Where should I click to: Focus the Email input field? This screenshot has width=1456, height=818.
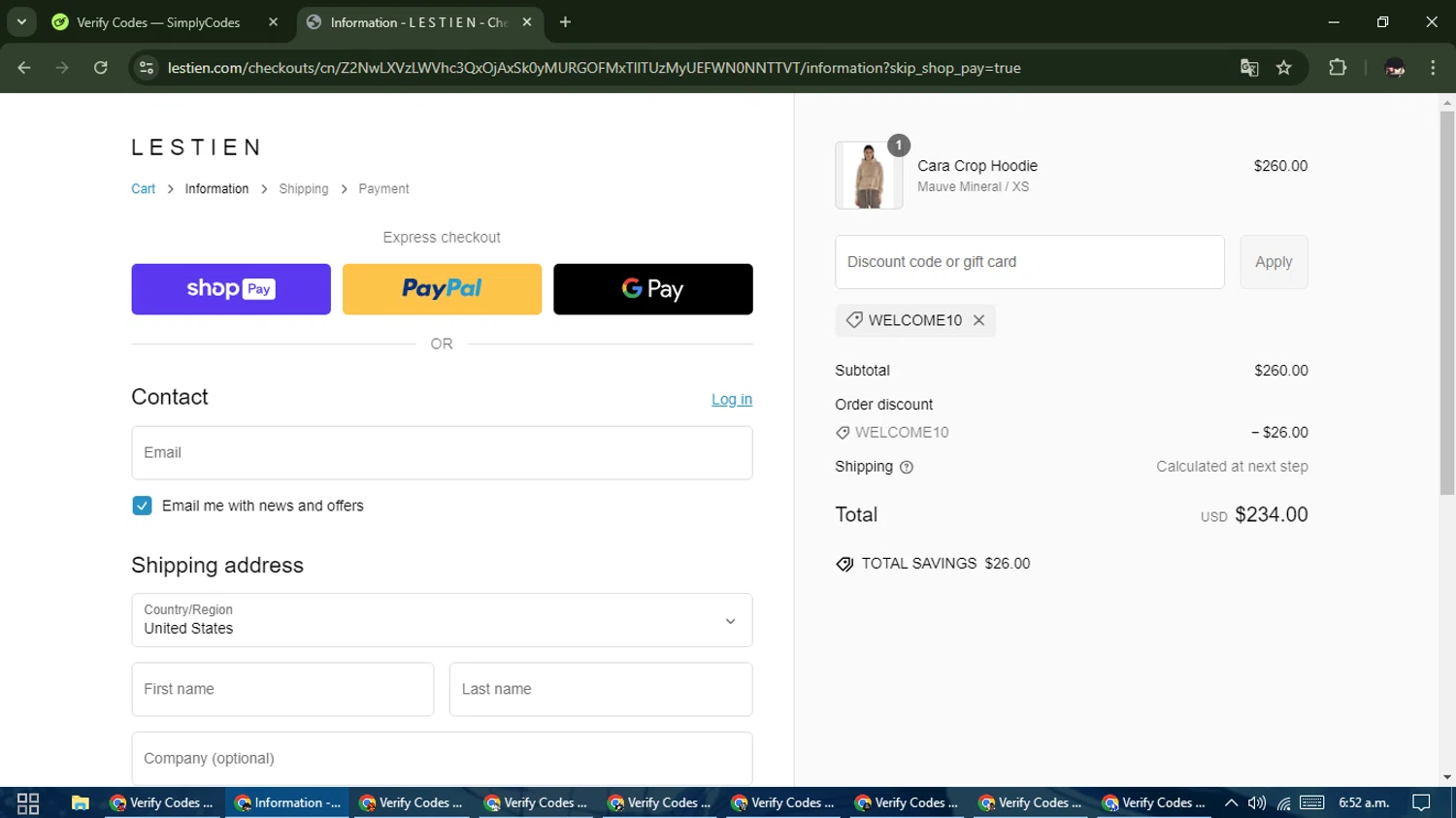pos(442,453)
